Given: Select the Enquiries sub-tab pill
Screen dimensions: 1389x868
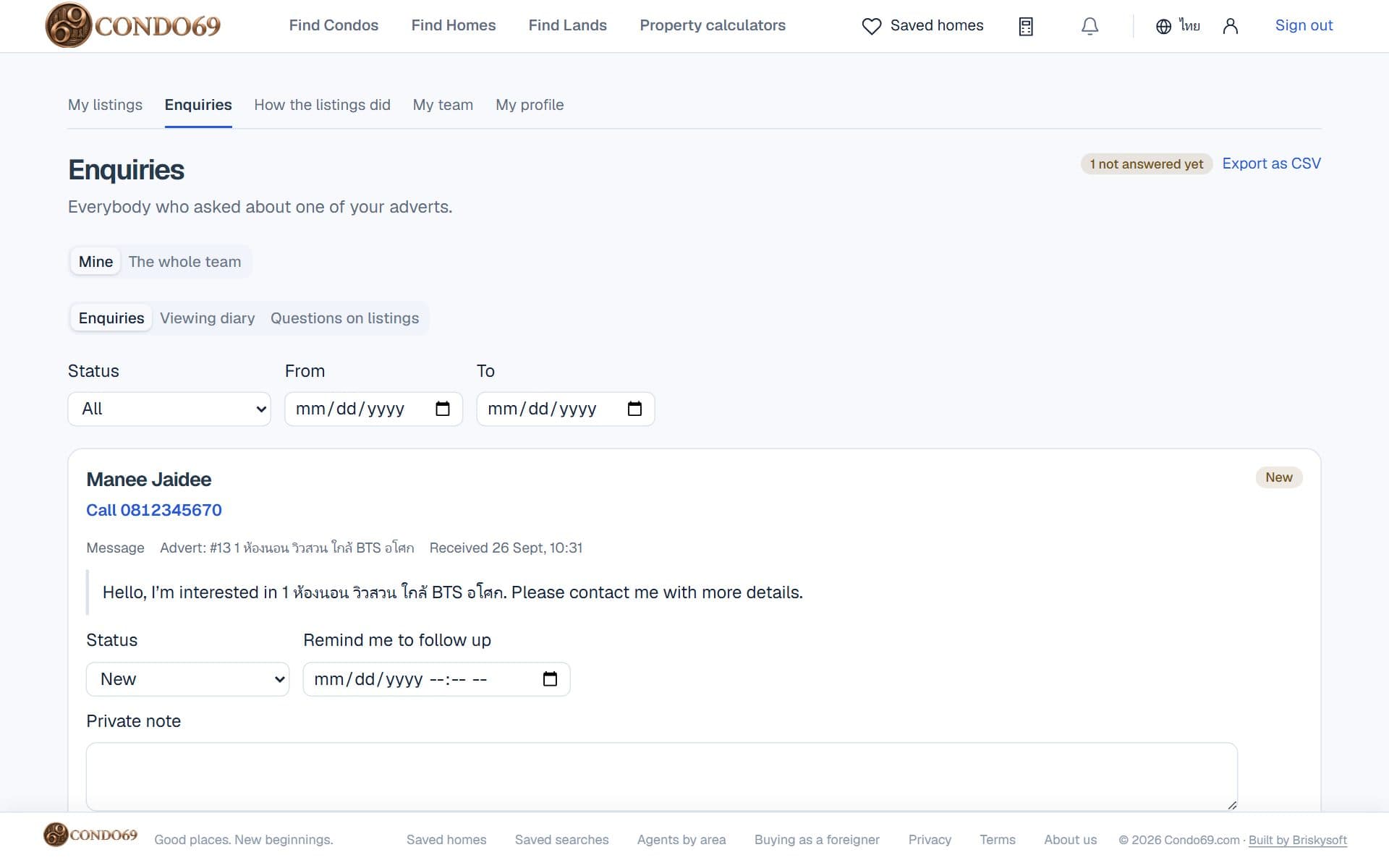Looking at the screenshot, I should coord(111,318).
